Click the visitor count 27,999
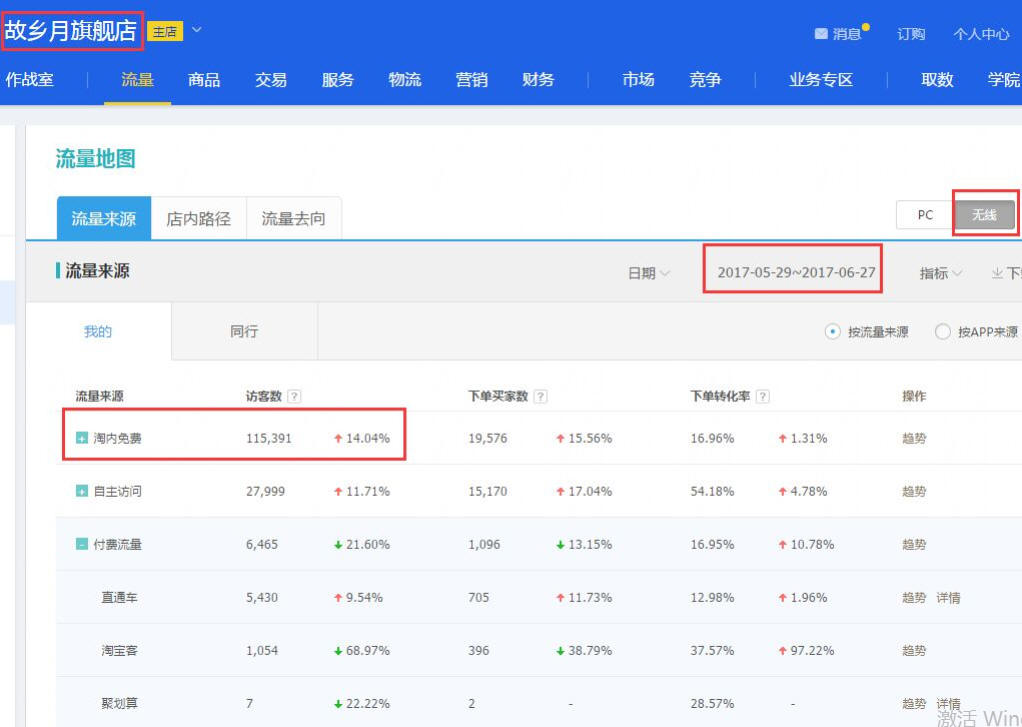The height and width of the screenshot is (727, 1022). tap(265, 491)
